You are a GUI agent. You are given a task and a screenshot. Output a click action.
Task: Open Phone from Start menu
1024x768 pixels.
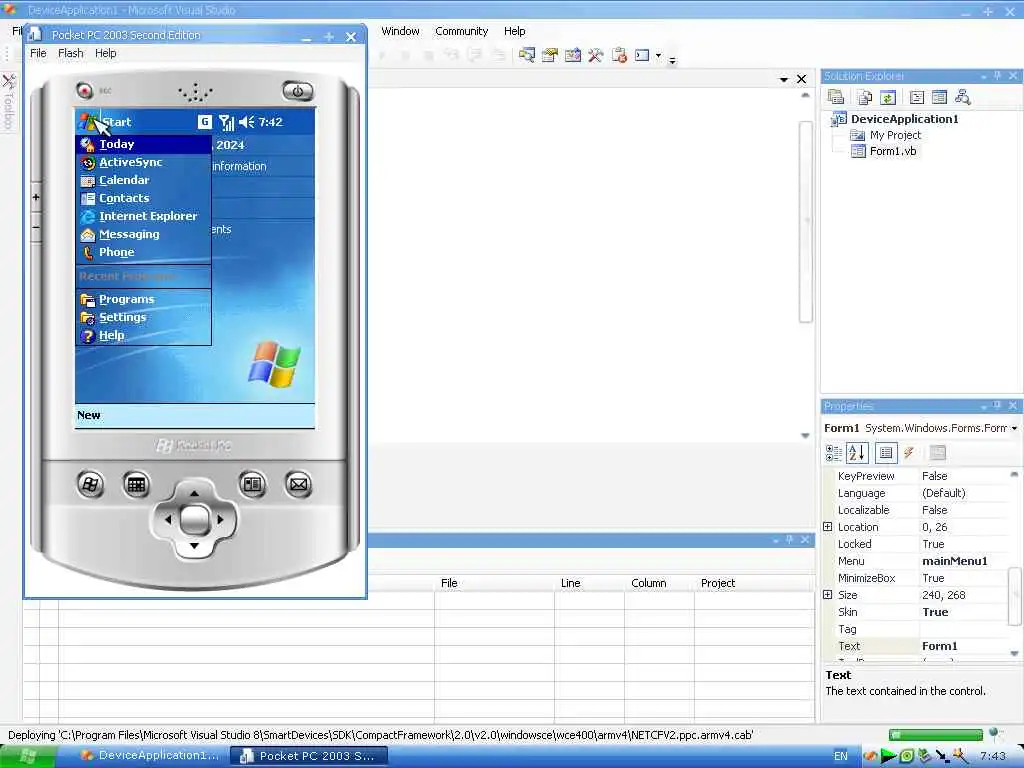tap(144, 252)
